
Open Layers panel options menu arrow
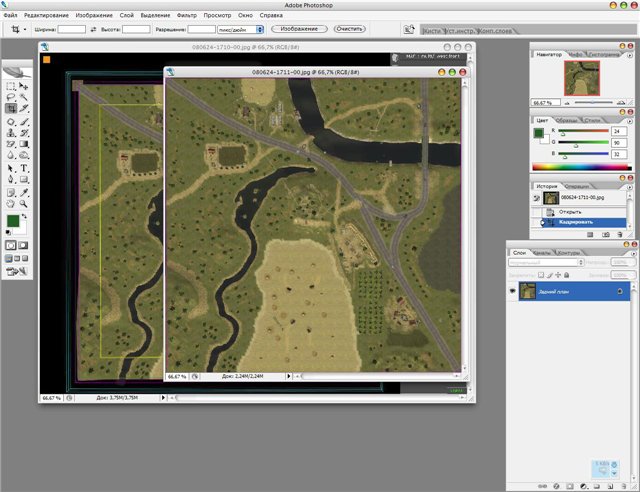coord(633,254)
